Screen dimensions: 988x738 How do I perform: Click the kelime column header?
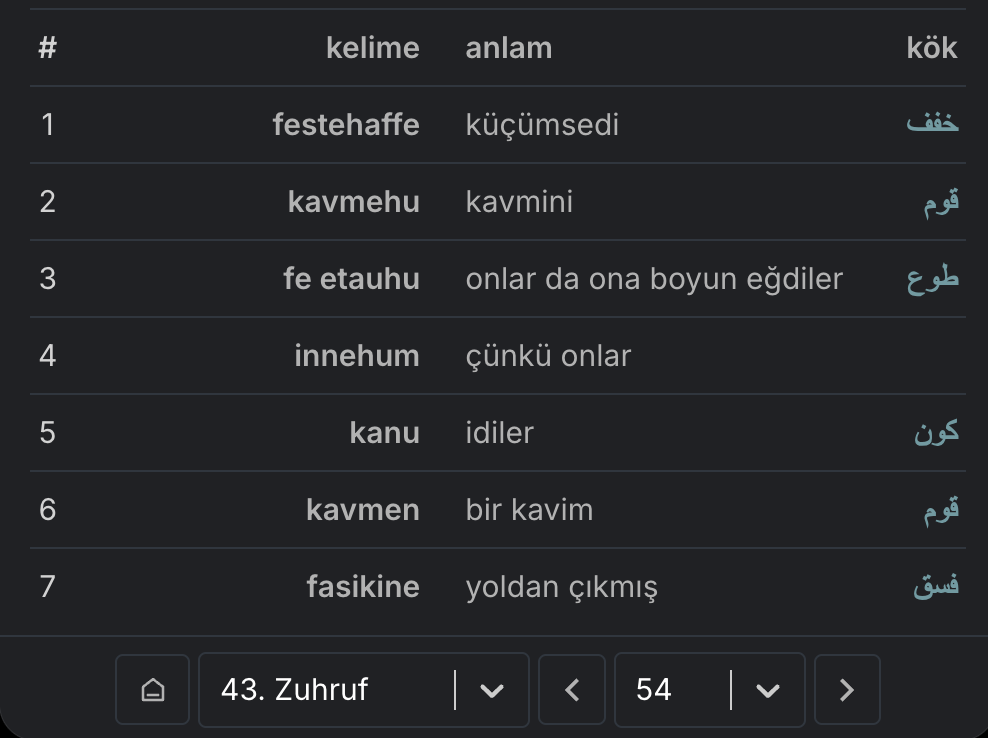[x=372, y=48]
